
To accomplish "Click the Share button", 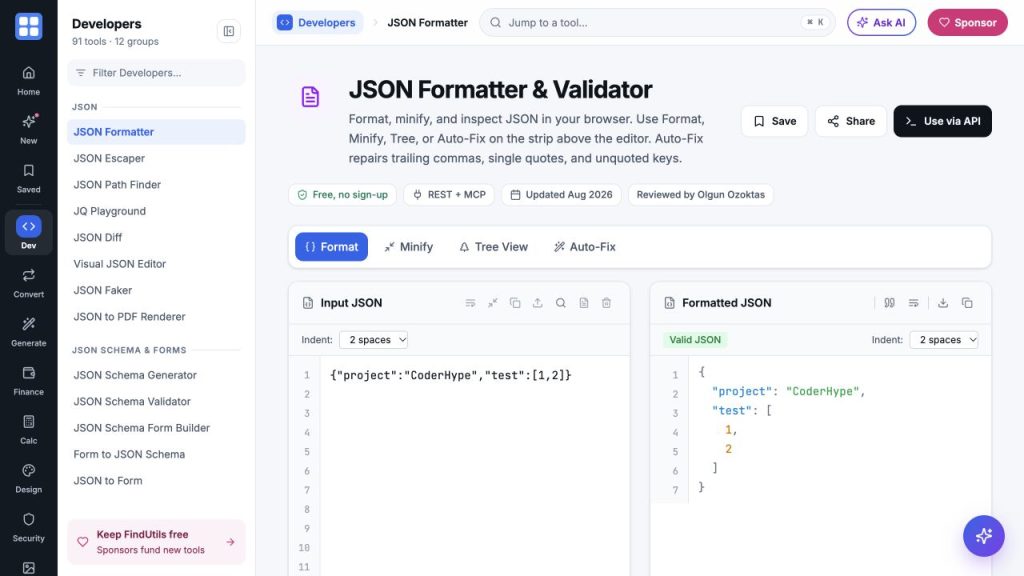I will tap(851, 121).
